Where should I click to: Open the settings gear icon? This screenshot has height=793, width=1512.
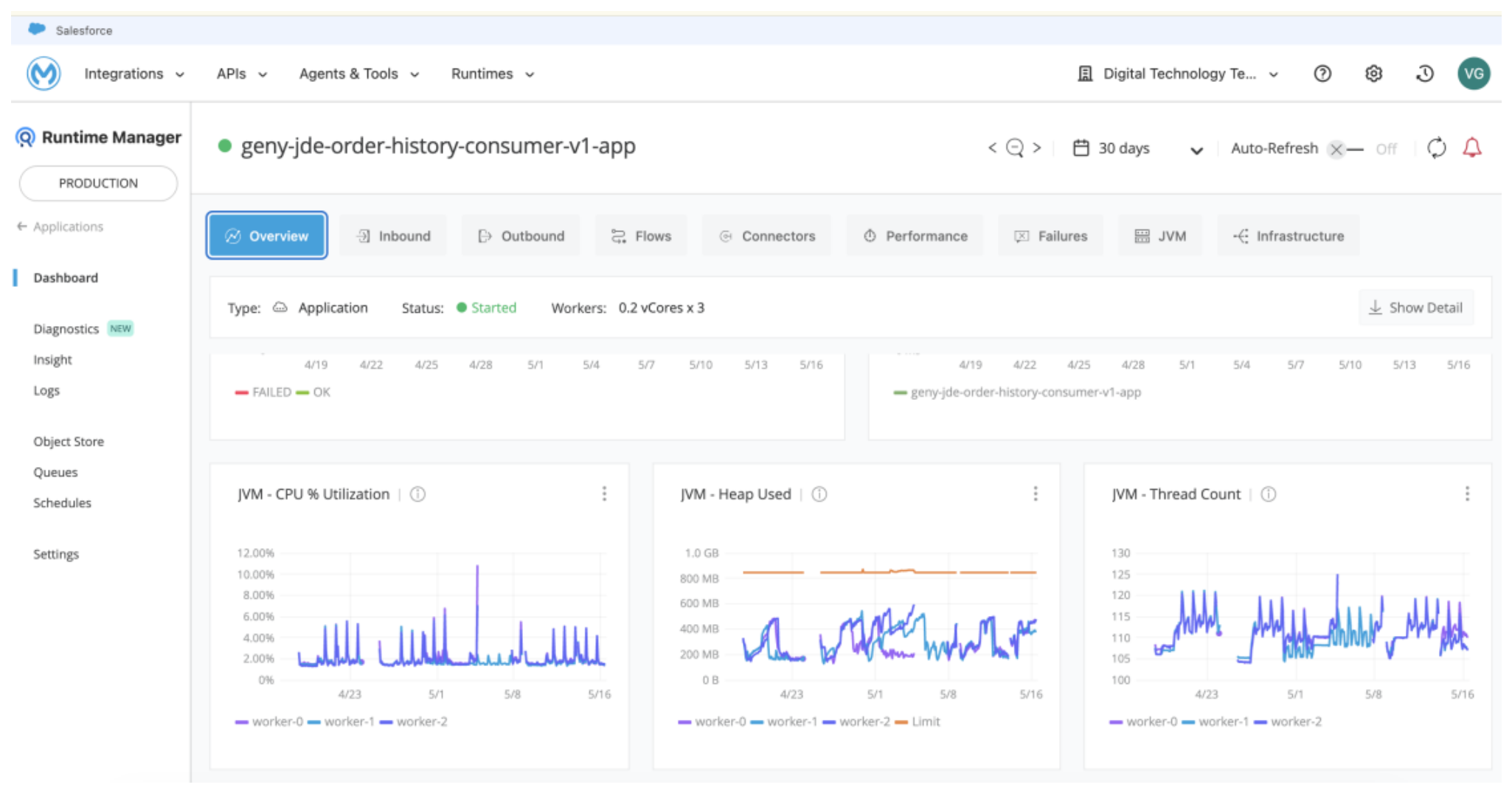pyautogui.click(x=1373, y=74)
